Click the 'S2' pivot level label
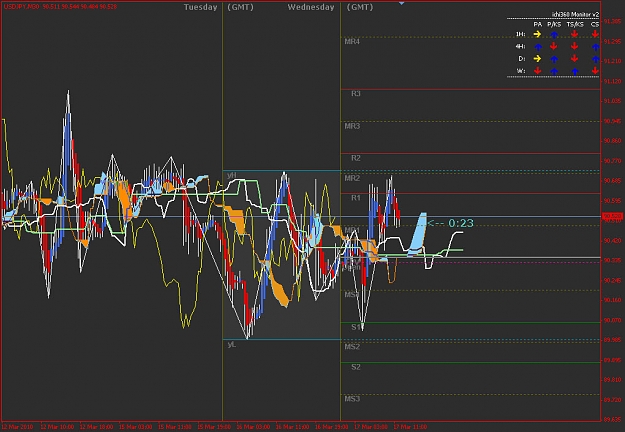 pyautogui.click(x=356, y=367)
